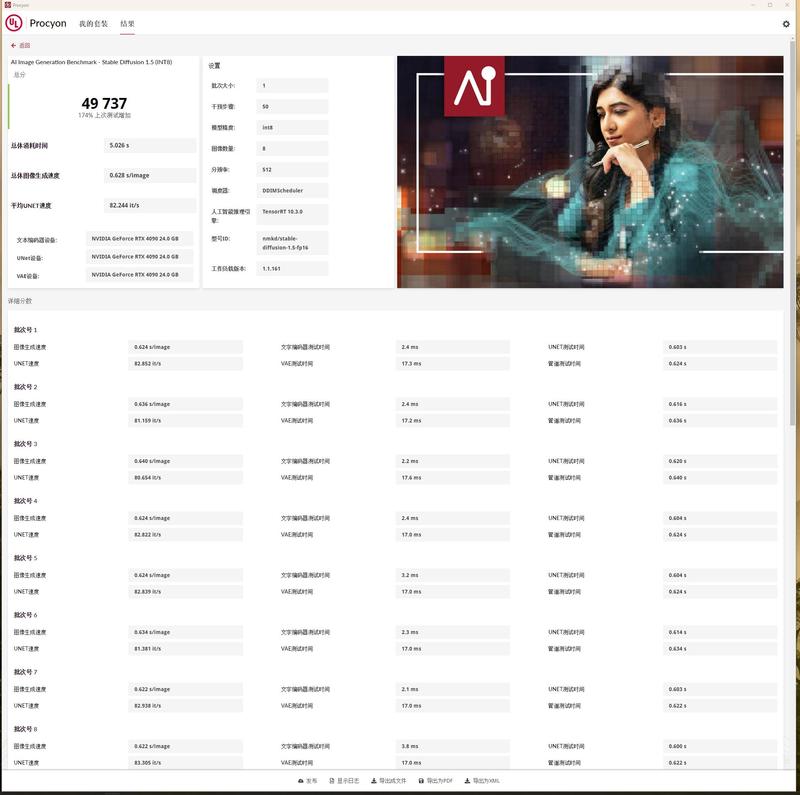Click batch 2 speed 0.636 s/image
The image size is (800, 795).
coord(185,404)
